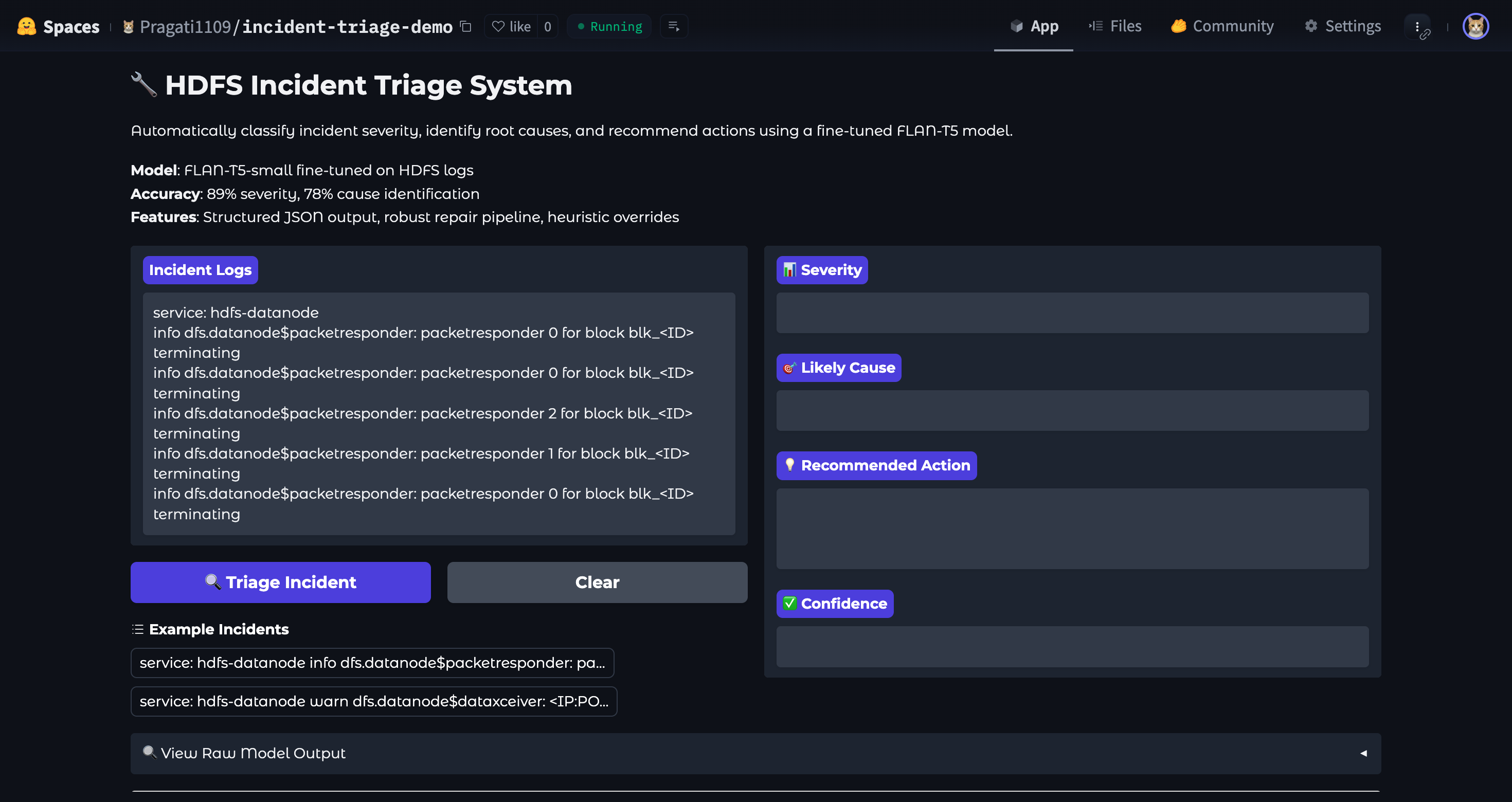
Task: Click the Running status badge
Action: coord(609,26)
